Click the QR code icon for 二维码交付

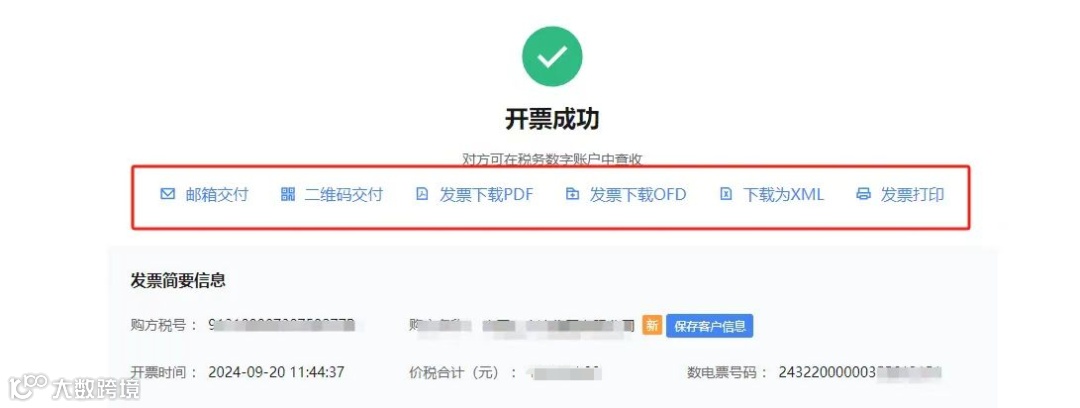pos(288,194)
